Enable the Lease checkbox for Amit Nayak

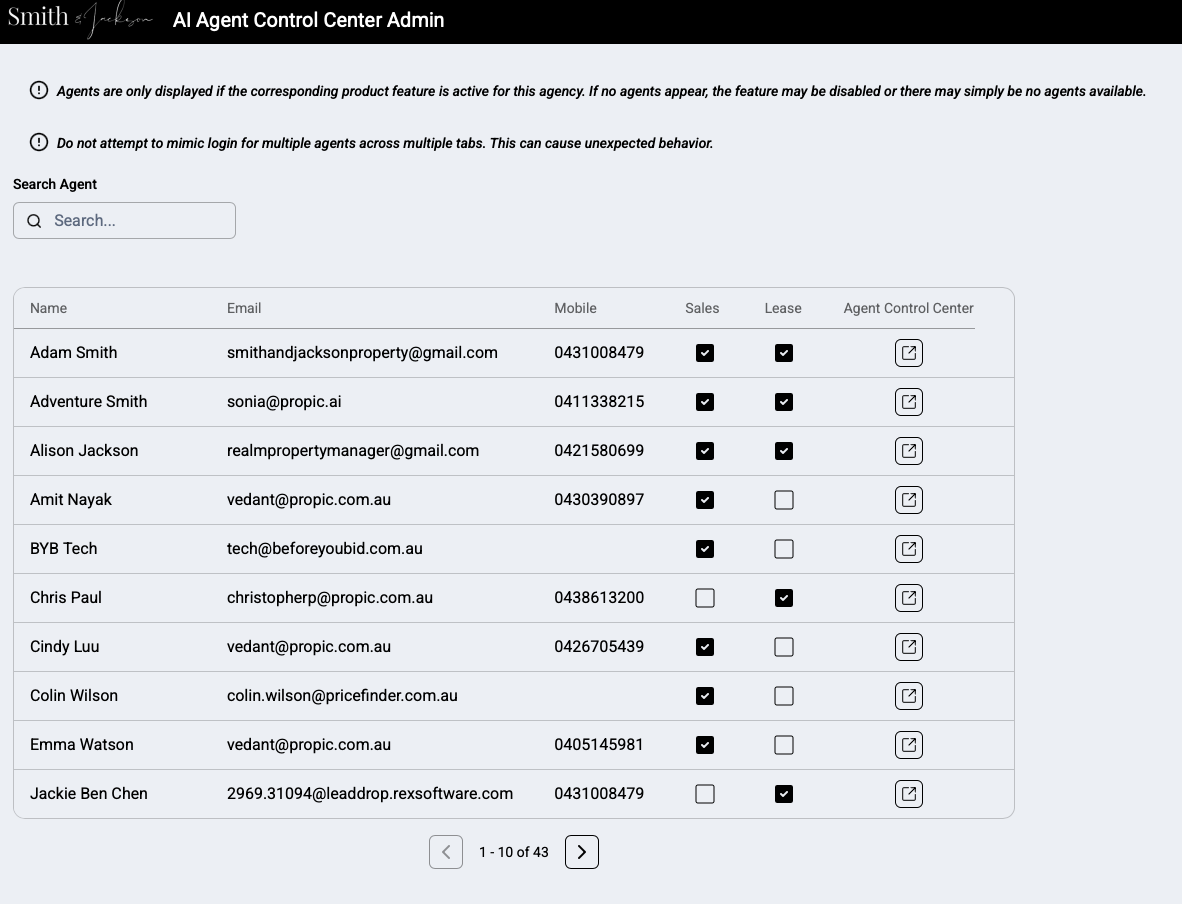[x=784, y=499]
